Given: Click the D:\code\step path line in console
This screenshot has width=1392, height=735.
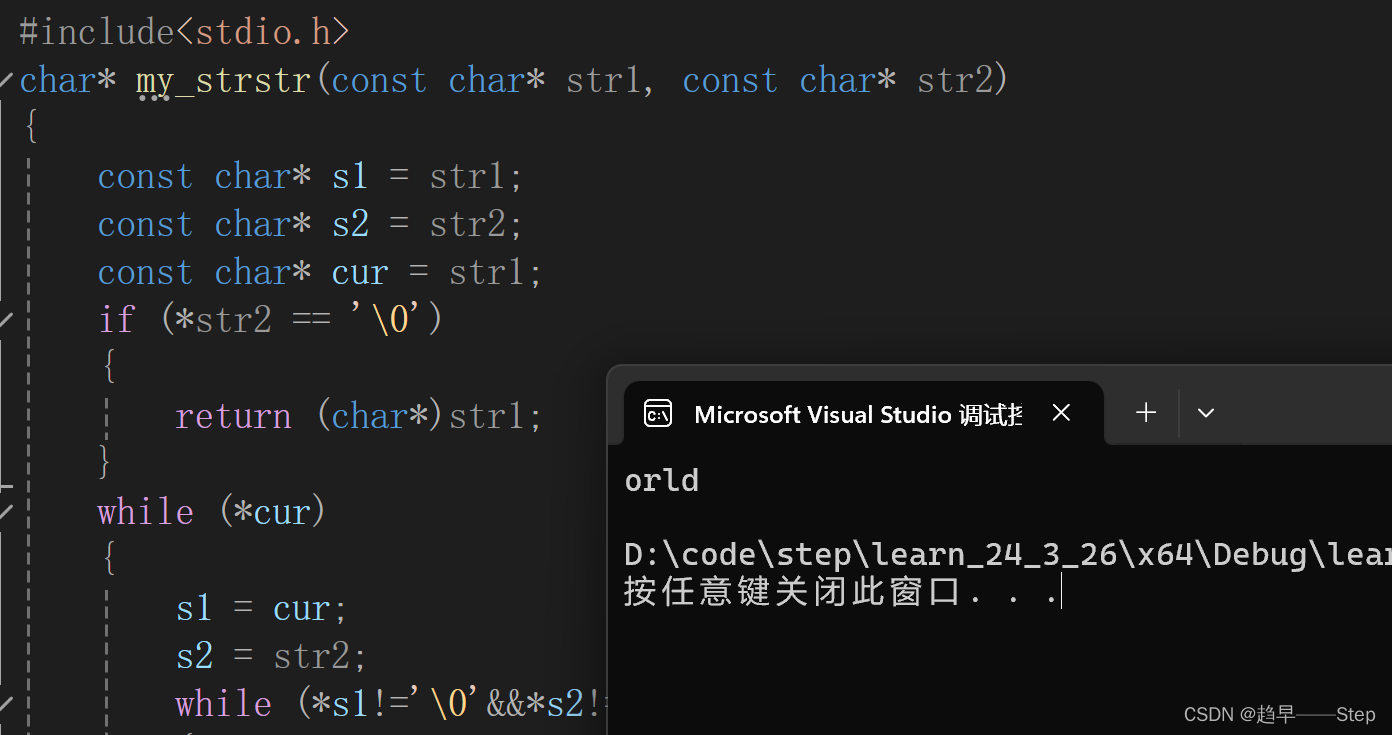Looking at the screenshot, I should [1007, 554].
